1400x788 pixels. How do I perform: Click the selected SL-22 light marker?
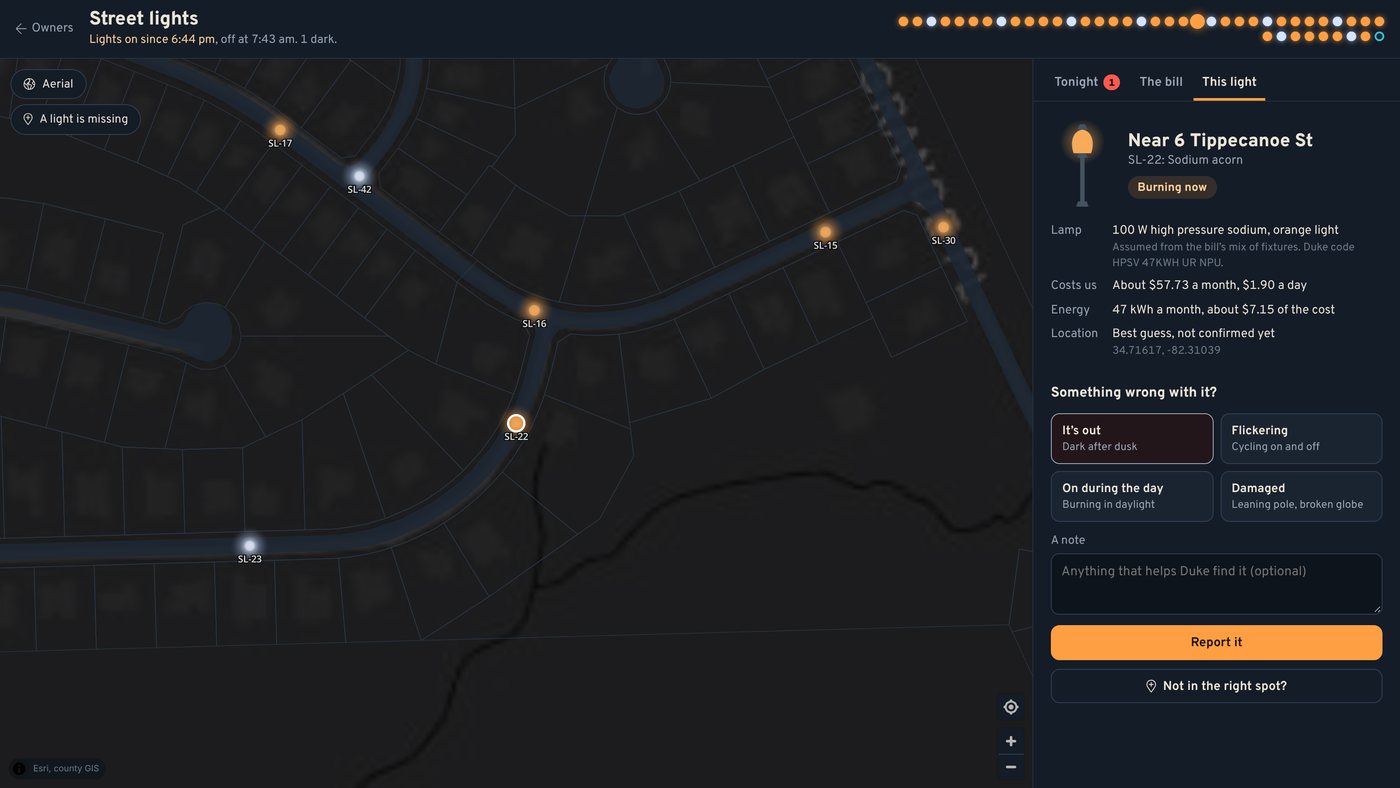[x=516, y=423]
